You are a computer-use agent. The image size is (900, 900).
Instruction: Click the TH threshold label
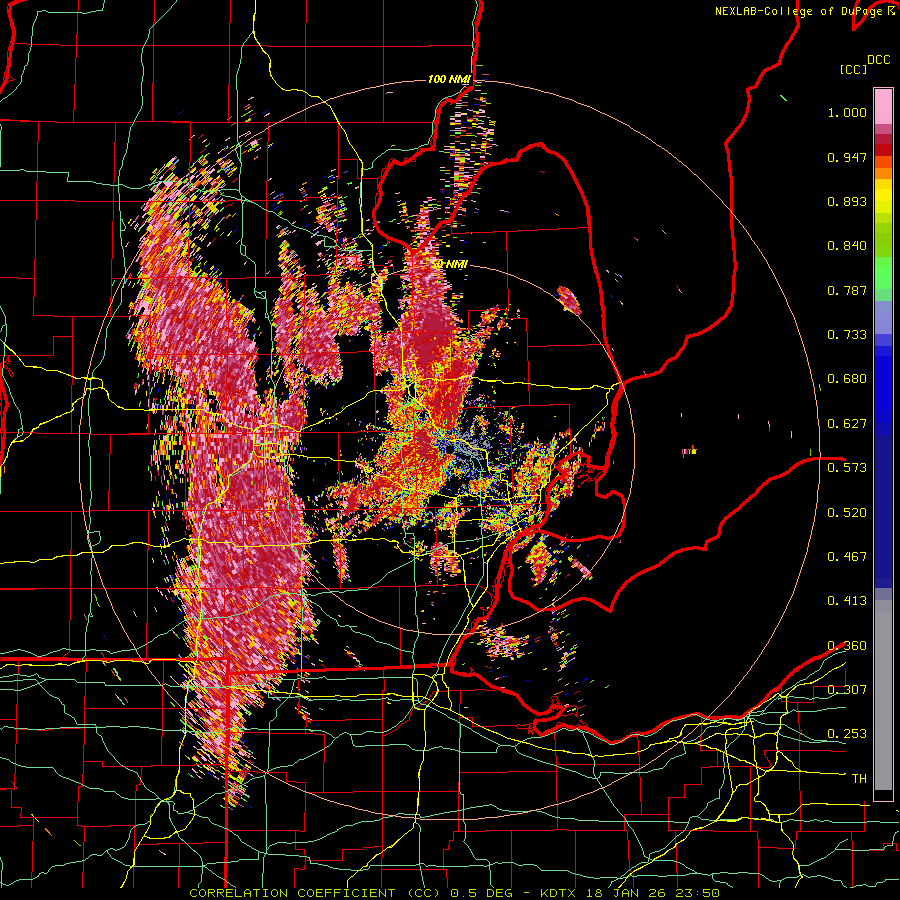(859, 779)
